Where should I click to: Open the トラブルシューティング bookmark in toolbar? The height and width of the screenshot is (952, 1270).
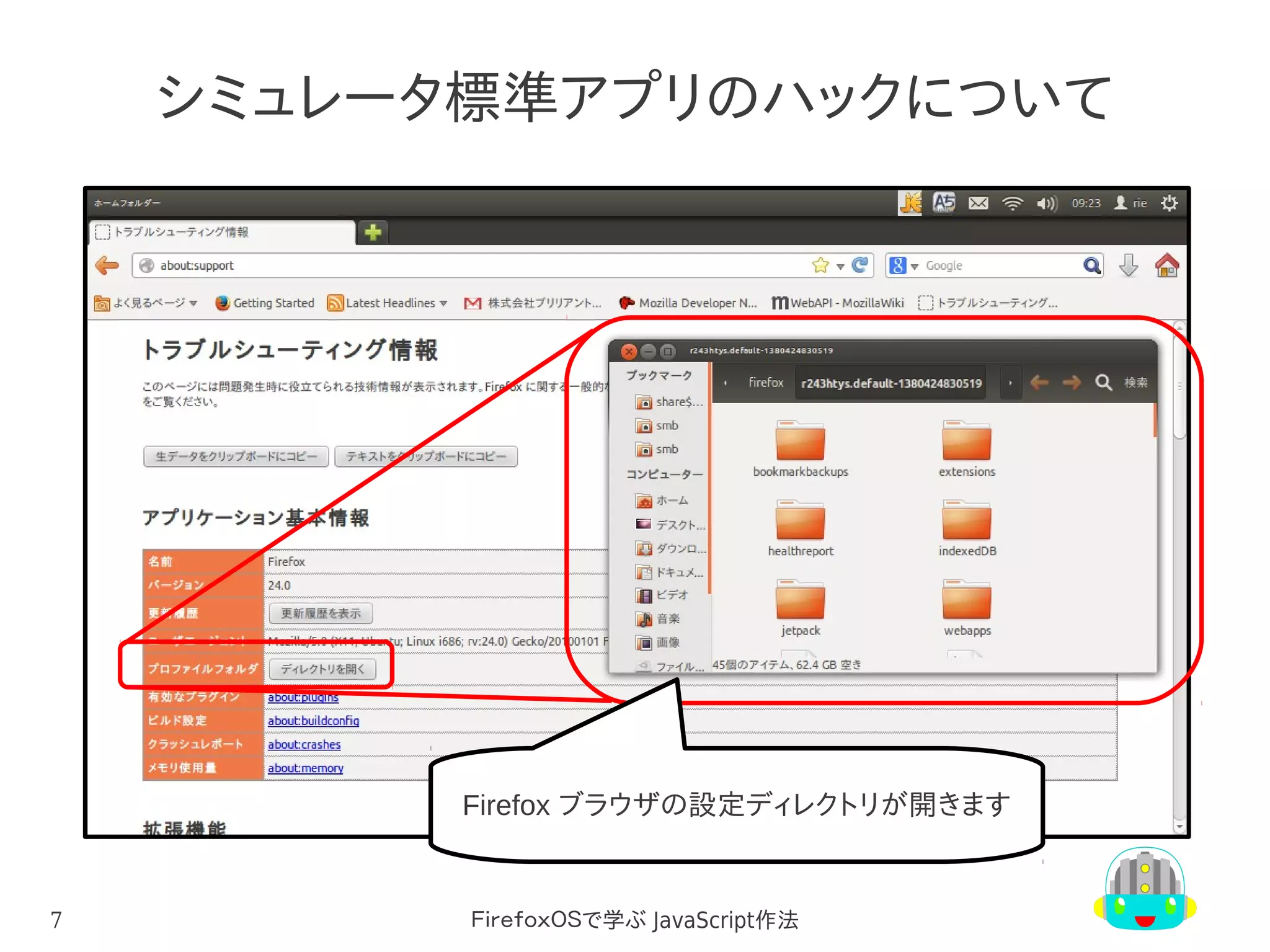988,303
